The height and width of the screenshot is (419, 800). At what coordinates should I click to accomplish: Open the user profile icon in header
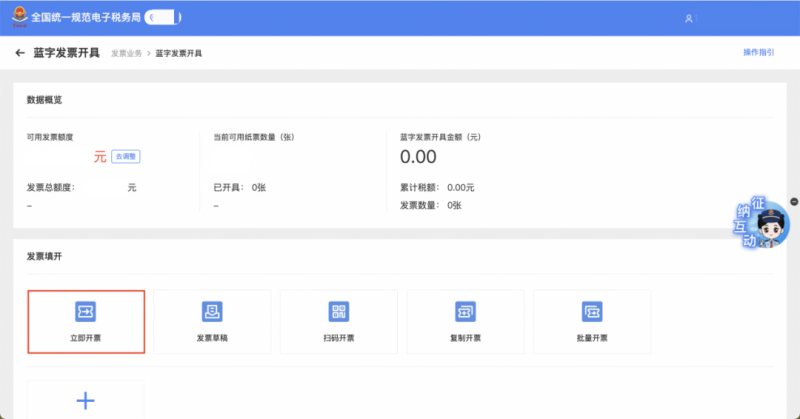point(688,19)
